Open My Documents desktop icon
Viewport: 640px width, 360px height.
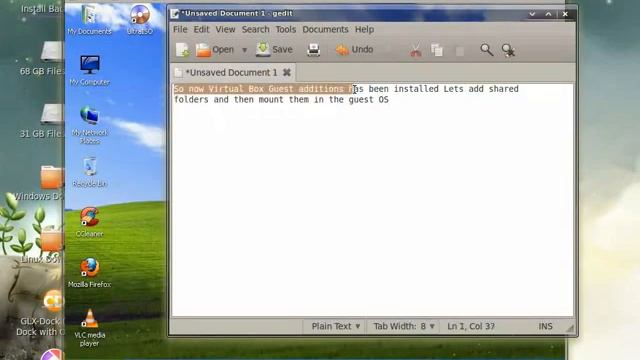(89, 20)
